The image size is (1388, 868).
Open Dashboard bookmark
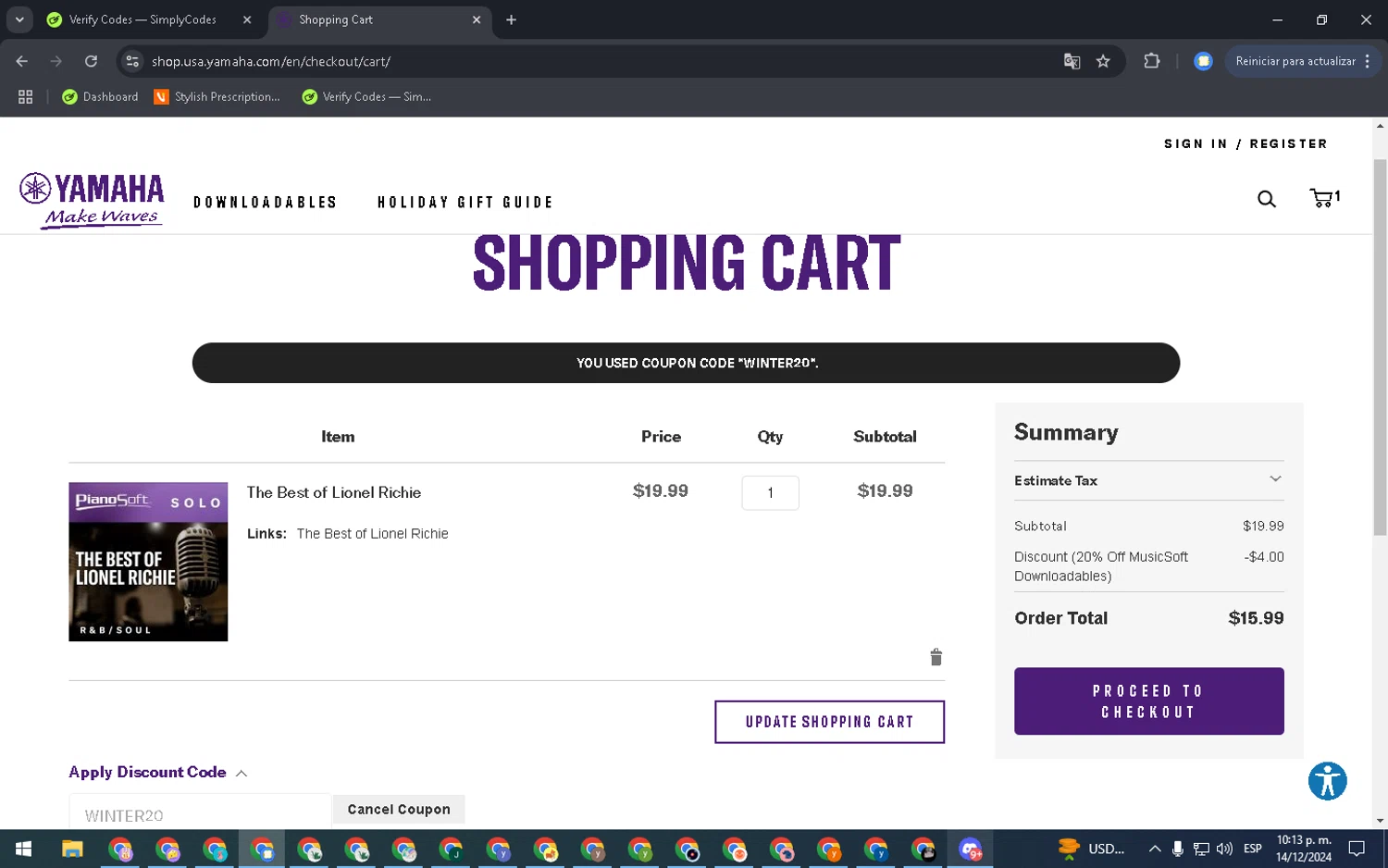coord(100,96)
